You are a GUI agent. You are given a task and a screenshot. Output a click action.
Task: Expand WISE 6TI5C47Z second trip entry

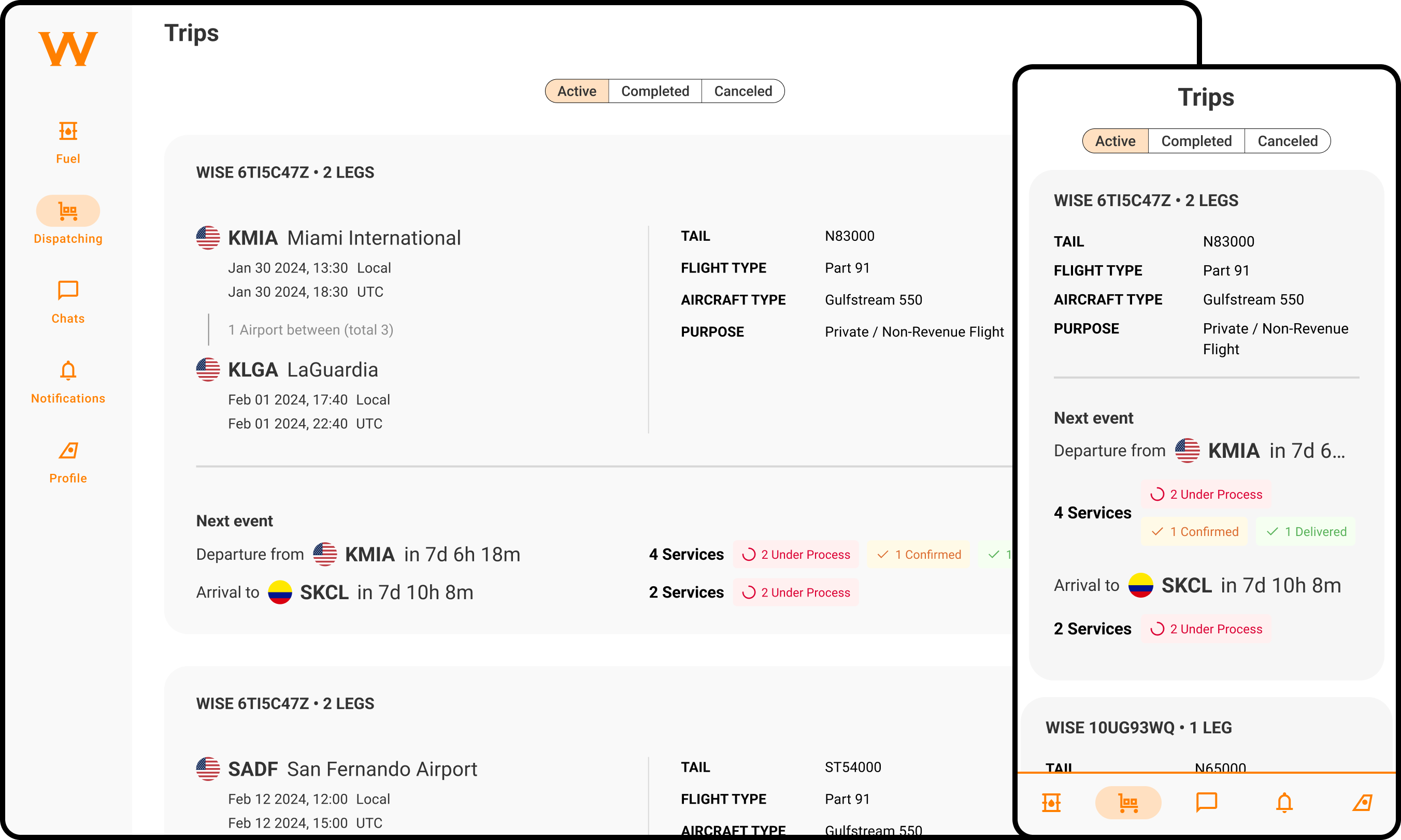click(285, 704)
